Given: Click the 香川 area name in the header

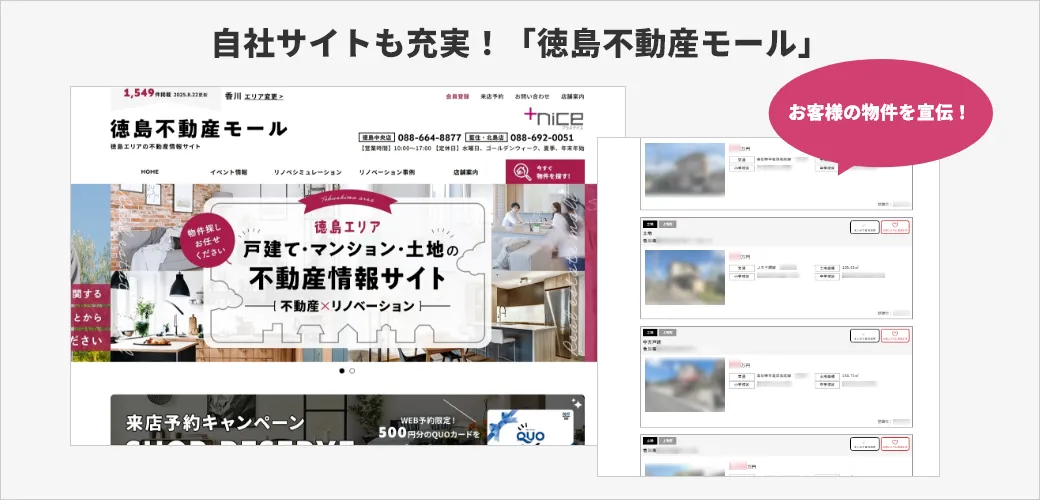Looking at the screenshot, I should coord(232,96).
